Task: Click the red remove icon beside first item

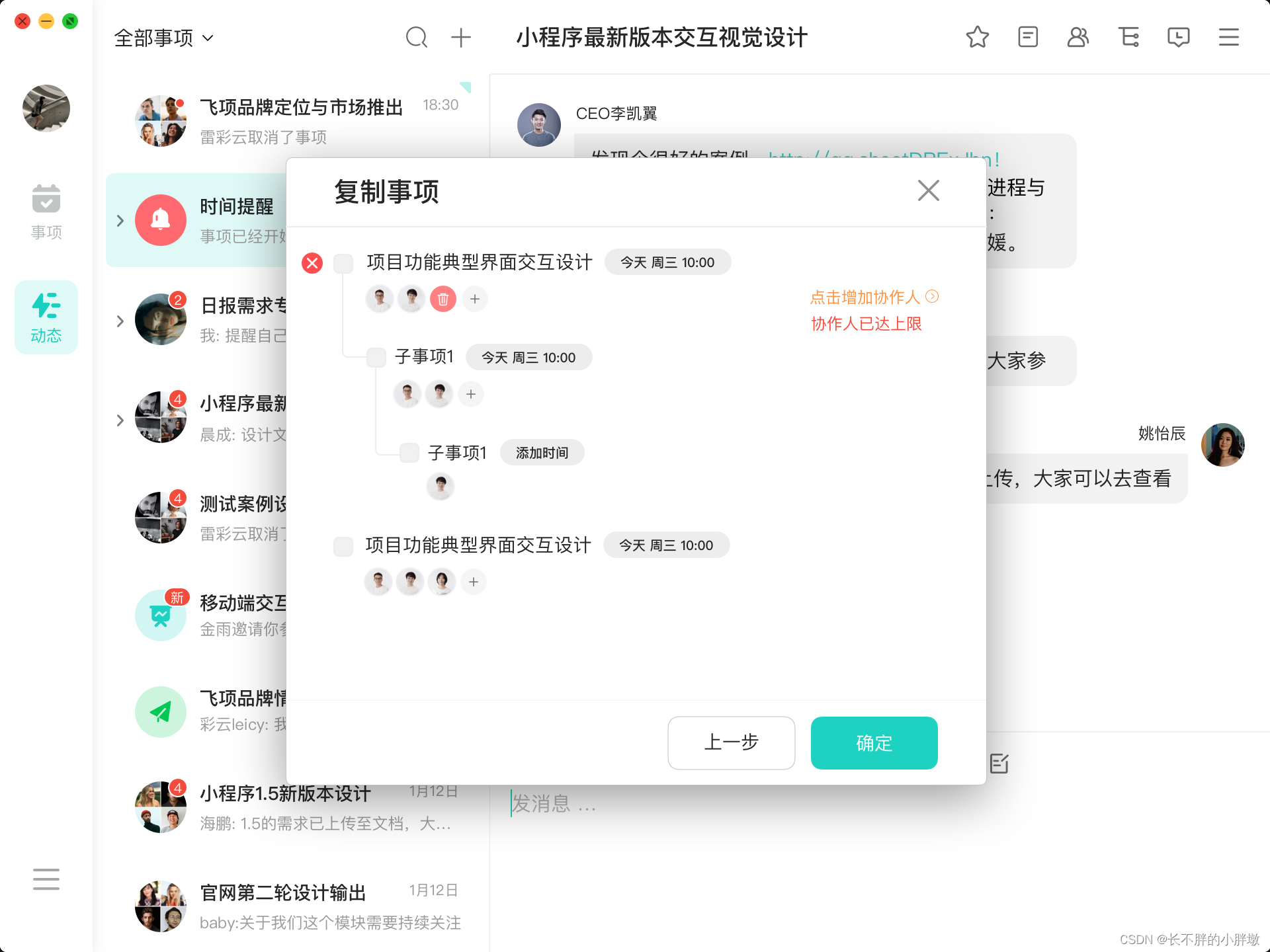Action: click(312, 263)
